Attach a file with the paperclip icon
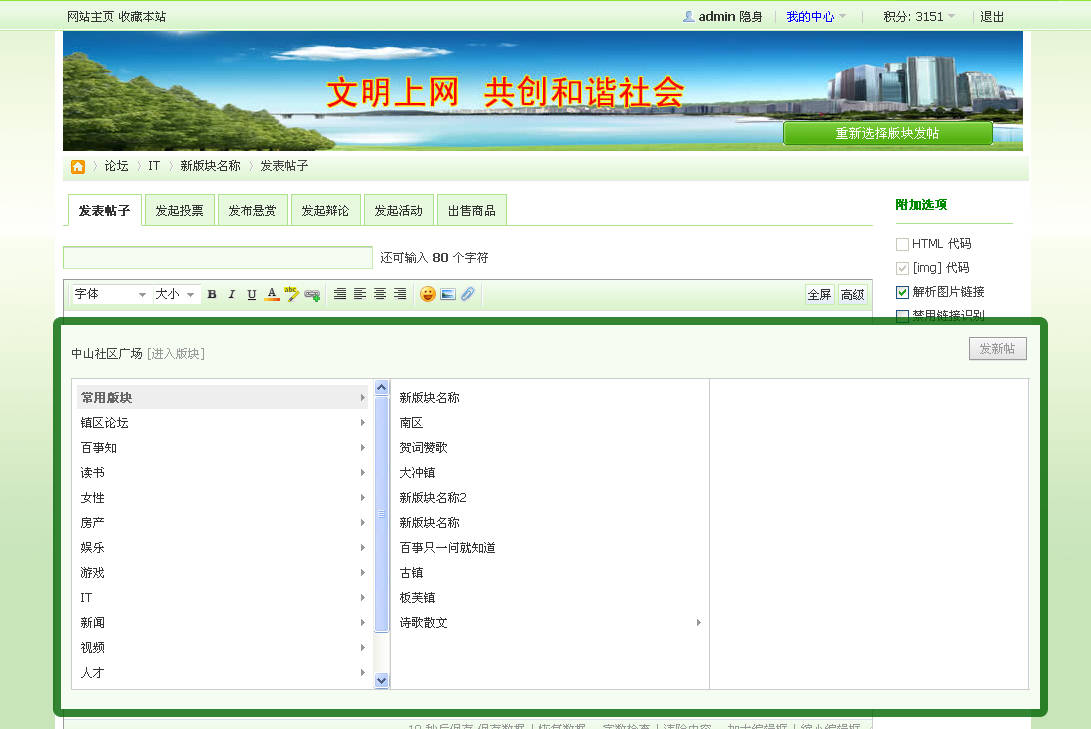 [x=467, y=293]
